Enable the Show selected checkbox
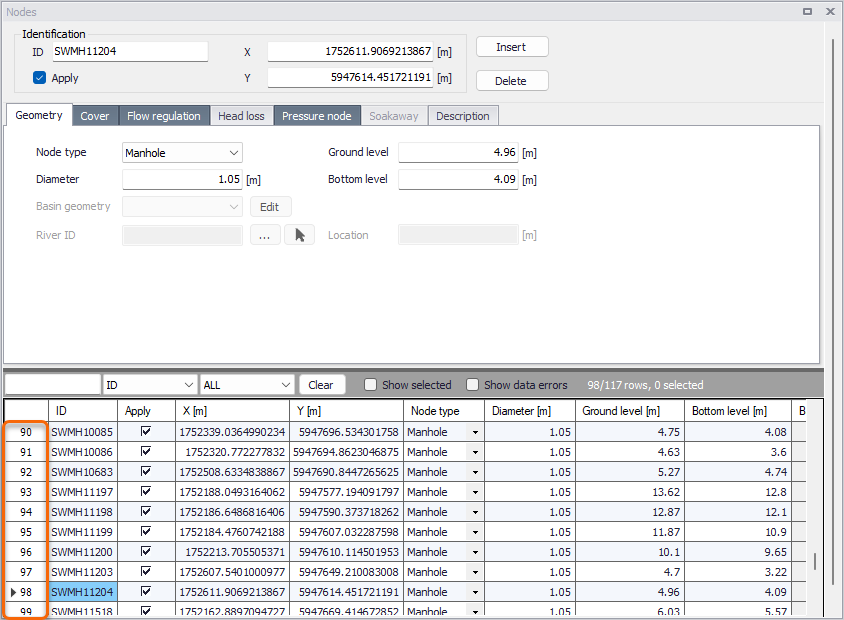 pyautogui.click(x=370, y=385)
